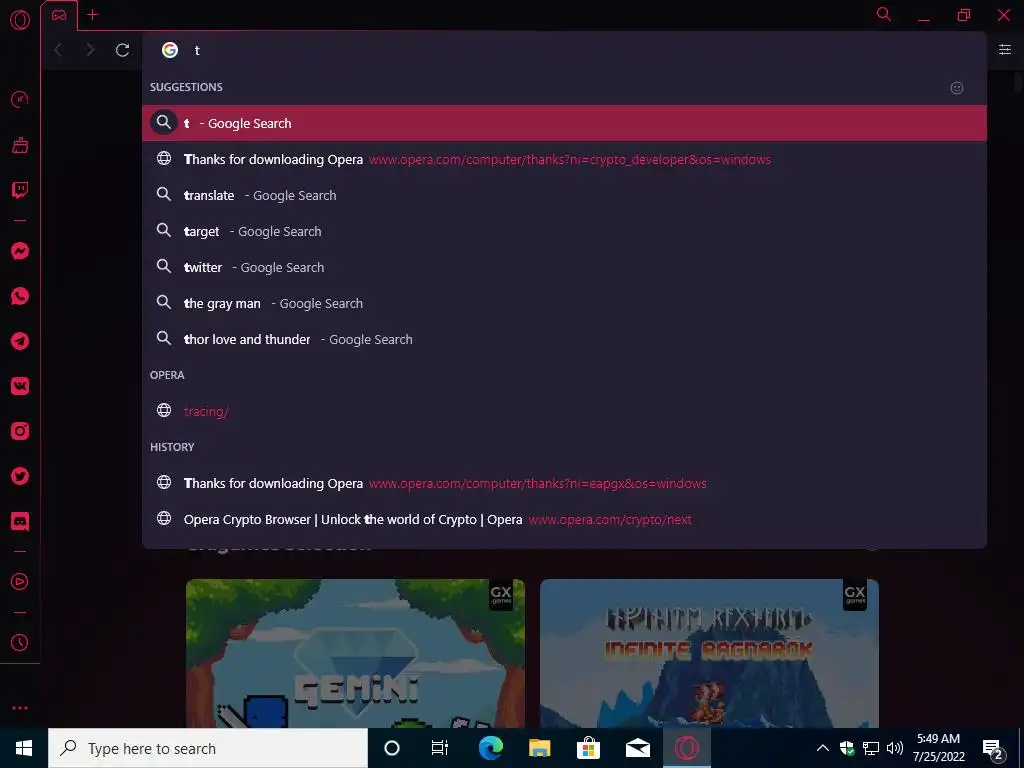Go back with the back arrow
Viewport: 1024px width, 768px height.
(x=58, y=50)
